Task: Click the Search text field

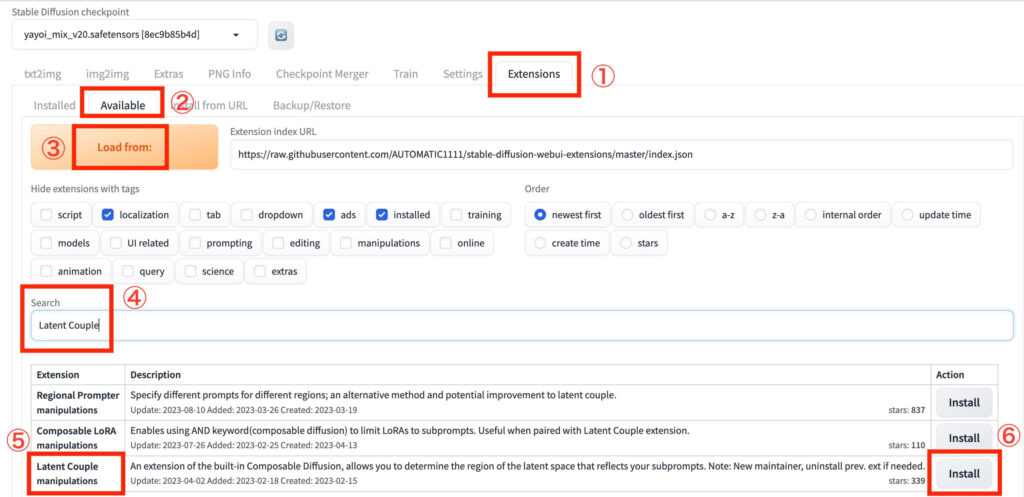Action: 520,325
